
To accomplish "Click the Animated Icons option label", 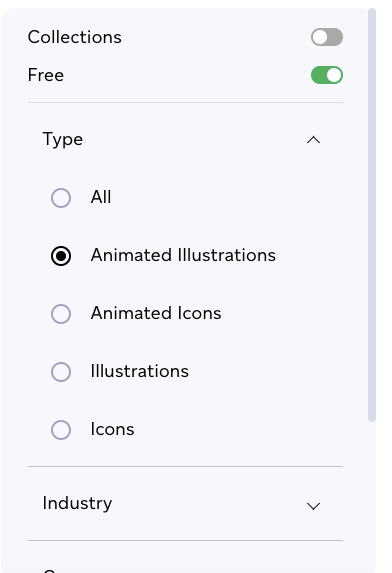I will click(x=156, y=313).
